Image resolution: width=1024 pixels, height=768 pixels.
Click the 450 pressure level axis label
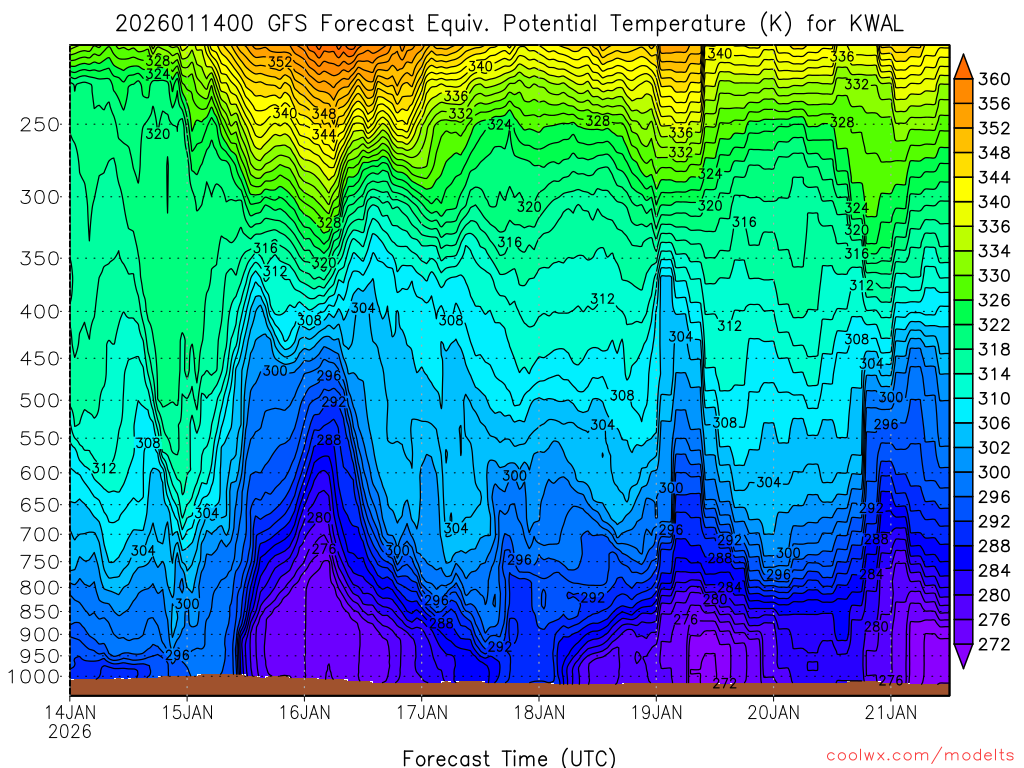click(x=40, y=359)
